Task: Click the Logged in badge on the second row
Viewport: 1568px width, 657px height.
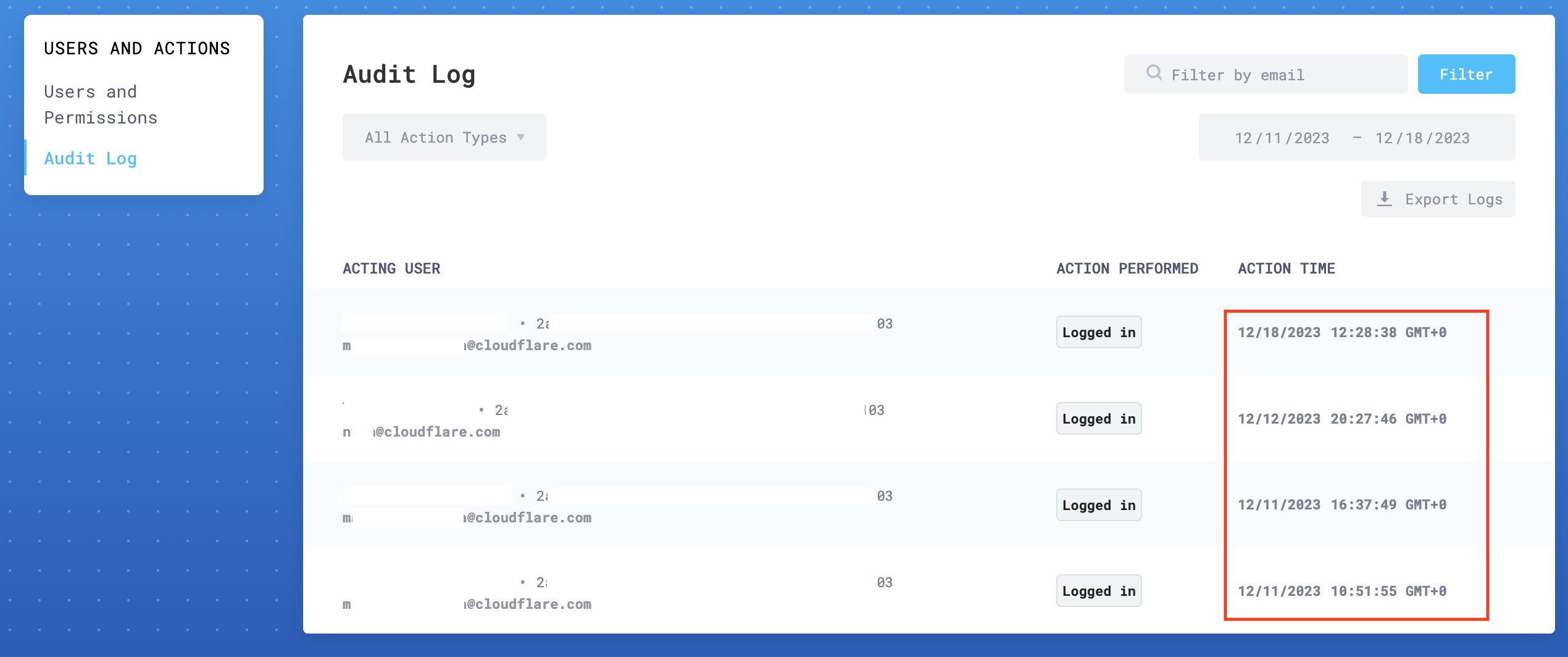Action: 1098,418
